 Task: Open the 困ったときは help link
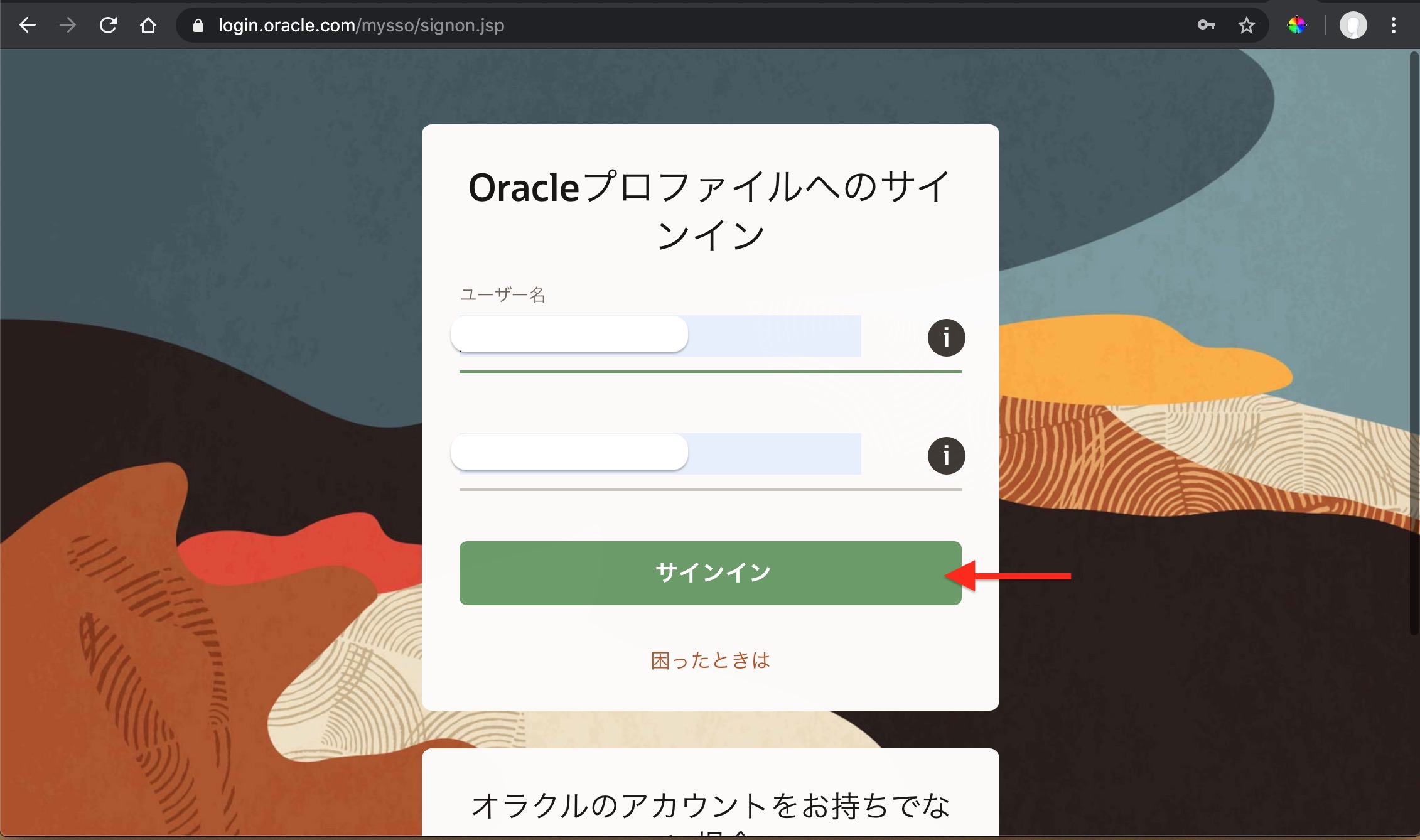coord(710,660)
